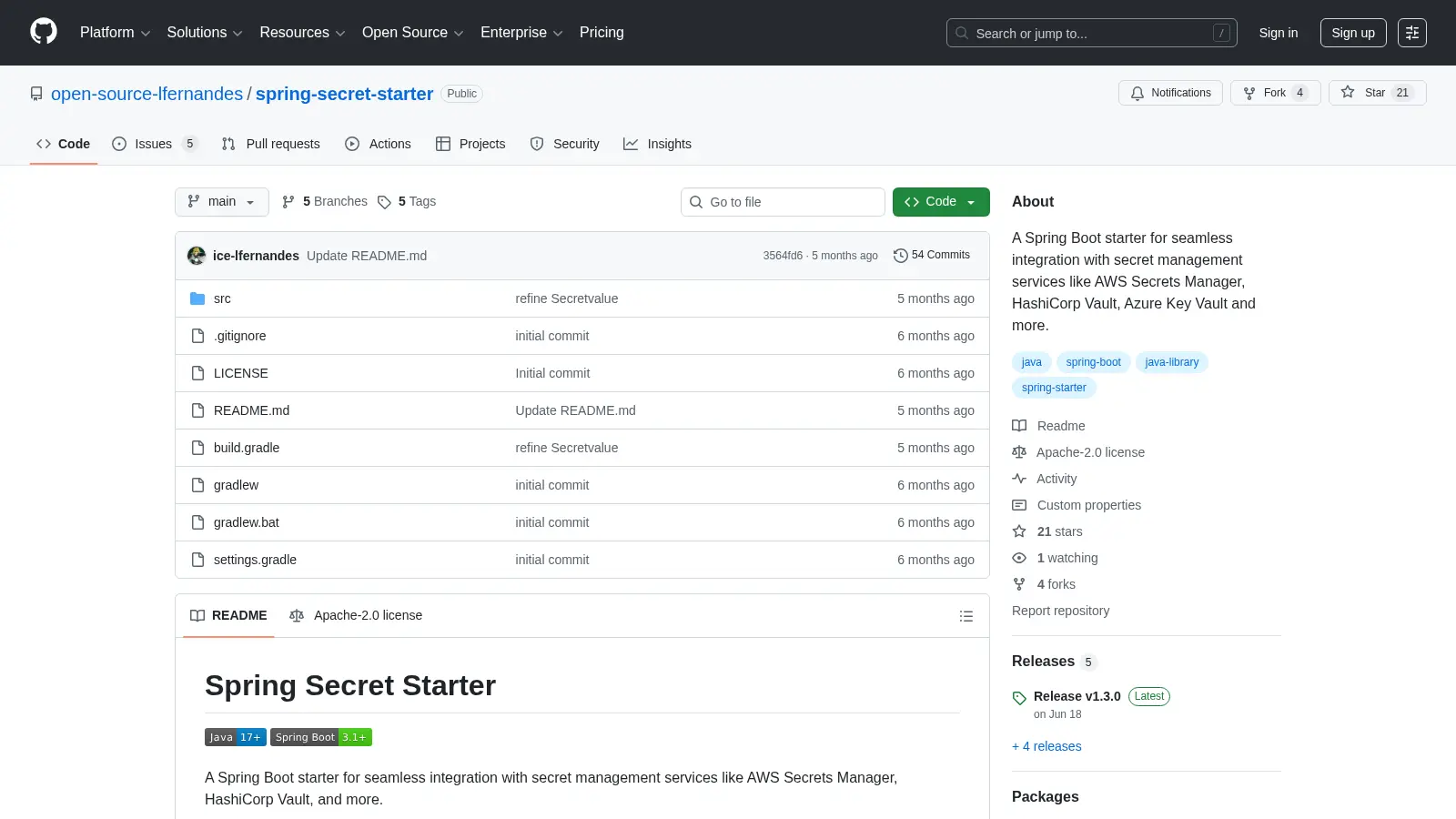
Task: Click the src folder icon
Action: (197, 298)
